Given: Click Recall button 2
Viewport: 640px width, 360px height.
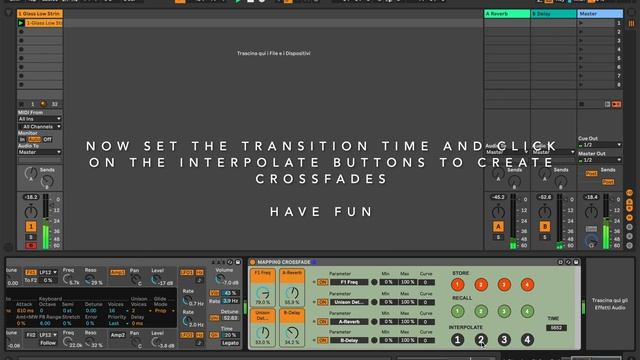Looking at the screenshot, I should pos(481,311).
